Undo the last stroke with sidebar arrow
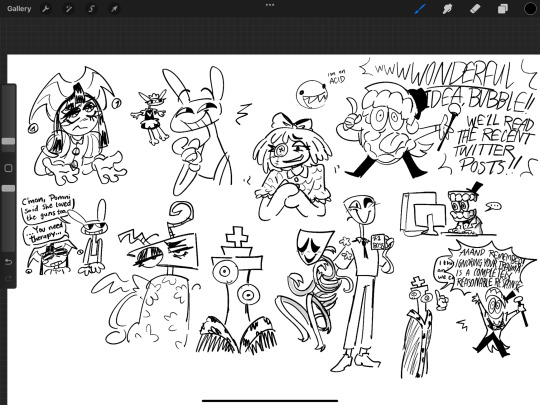 coord(8,262)
